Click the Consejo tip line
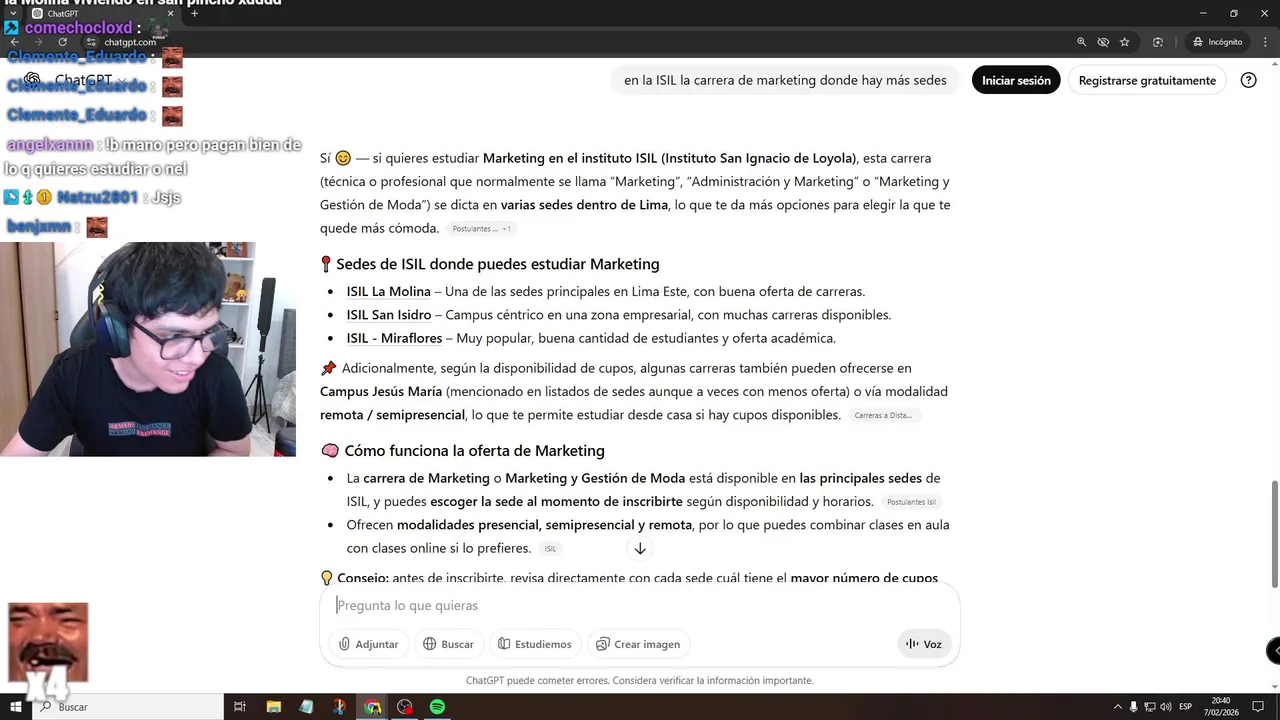Viewport: 1280px width, 720px height. coord(629,578)
